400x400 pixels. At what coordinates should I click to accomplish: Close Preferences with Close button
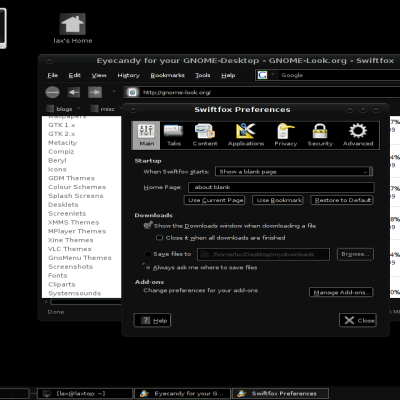(x=358, y=320)
